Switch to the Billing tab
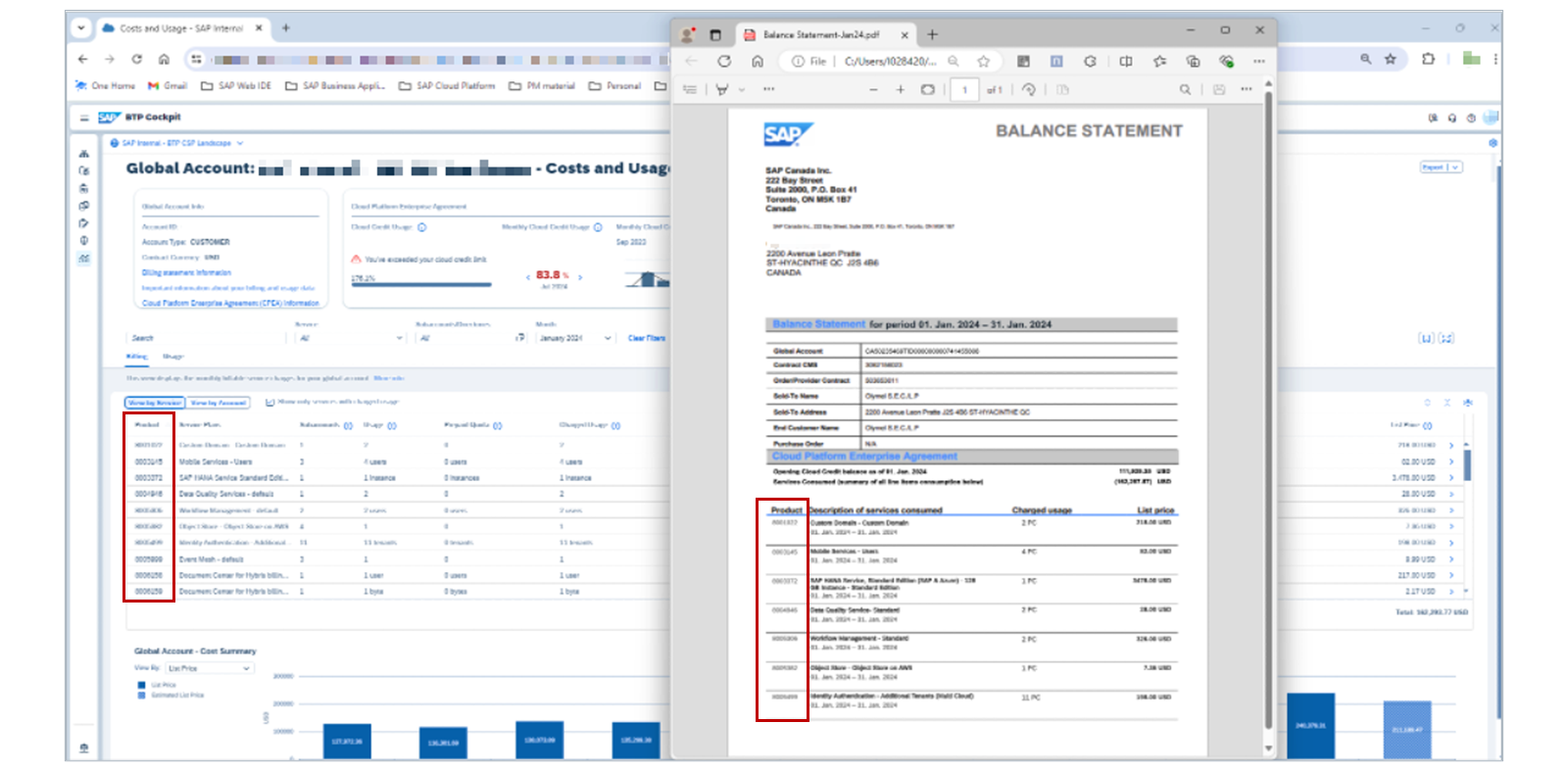Screen dimensions: 1568x772 (136, 357)
